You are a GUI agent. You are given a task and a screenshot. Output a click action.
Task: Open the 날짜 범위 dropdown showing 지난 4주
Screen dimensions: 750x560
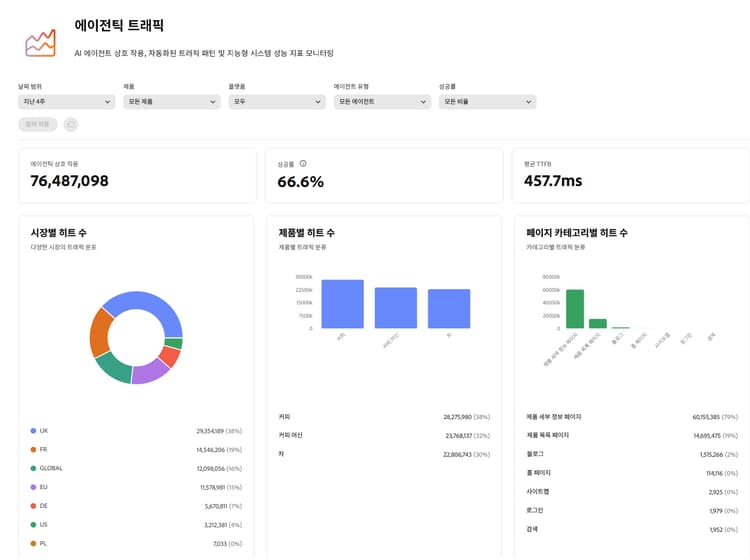tap(66, 101)
